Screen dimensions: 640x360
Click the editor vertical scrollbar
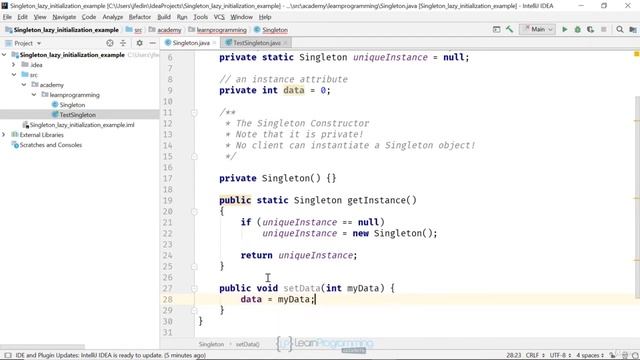tap(638, 198)
